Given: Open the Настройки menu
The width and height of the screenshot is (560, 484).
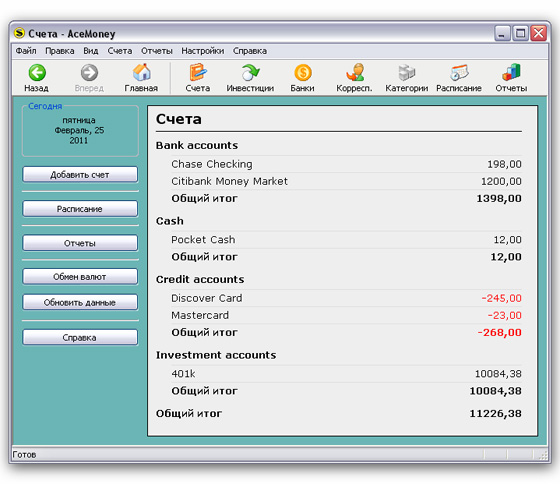Looking at the screenshot, I should tap(202, 51).
